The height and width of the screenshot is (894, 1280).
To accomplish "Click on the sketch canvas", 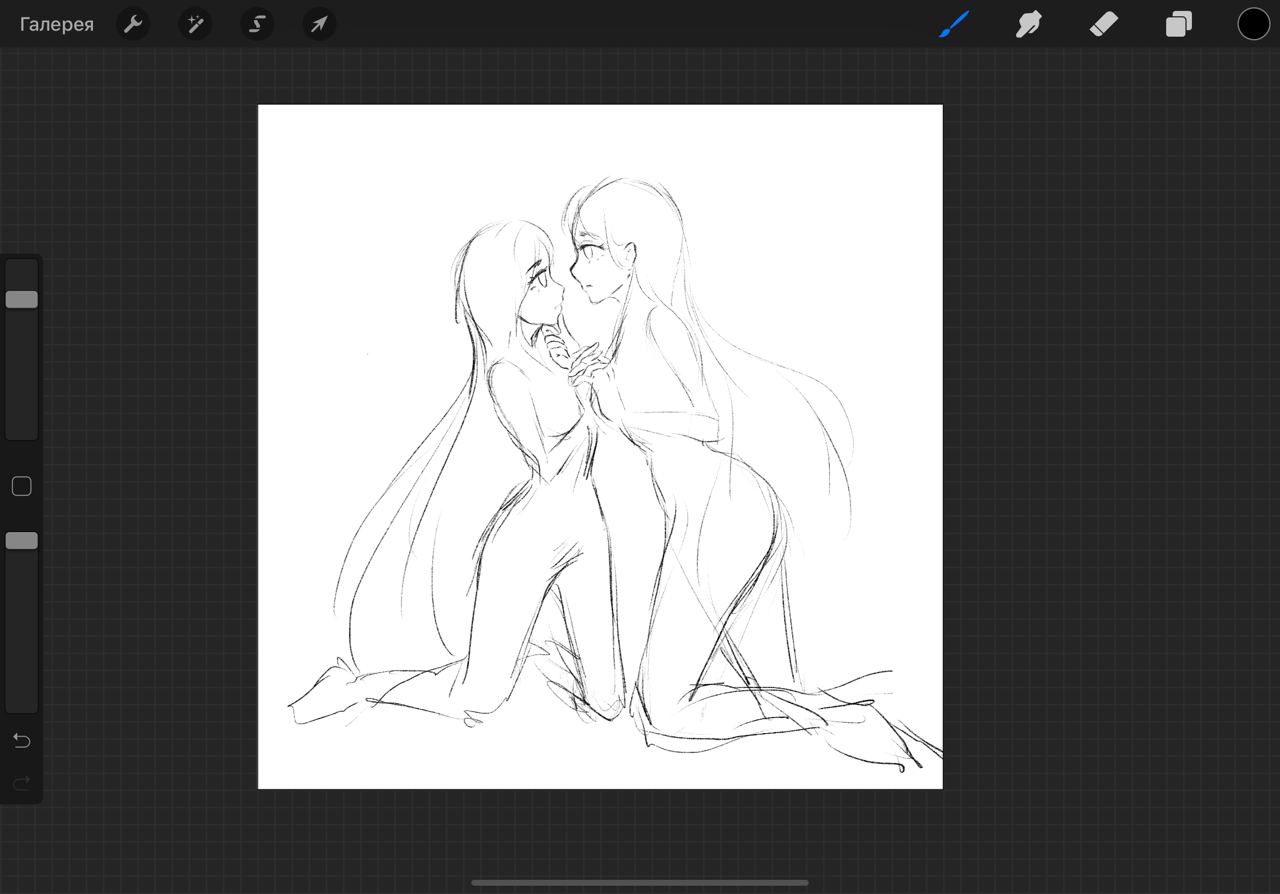I will tap(600, 447).
